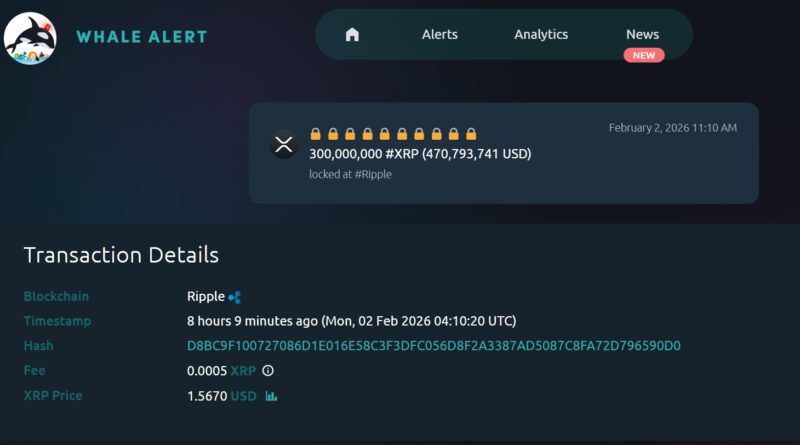Click the XRP coin icon in alert card
The height and width of the screenshot is (445, 800).
[x=284, y=144]
